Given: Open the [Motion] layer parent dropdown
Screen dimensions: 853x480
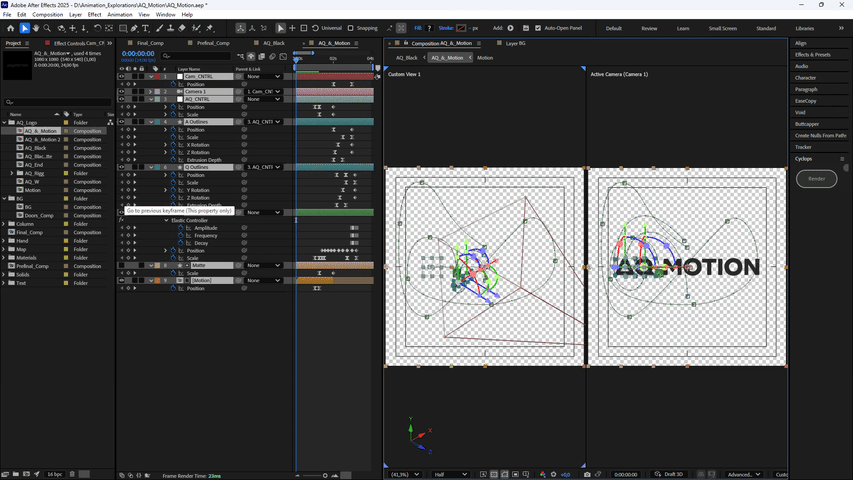Looking at the screenshot, I should point(263,281).
